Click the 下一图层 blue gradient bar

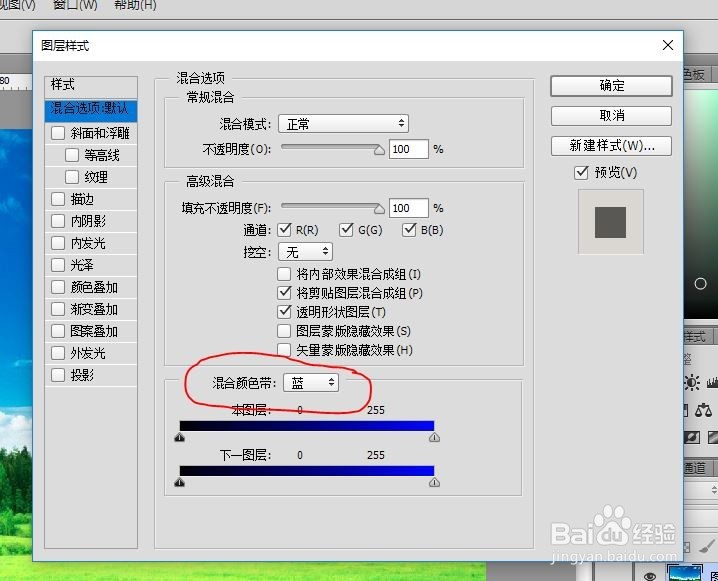click(307, 471)
